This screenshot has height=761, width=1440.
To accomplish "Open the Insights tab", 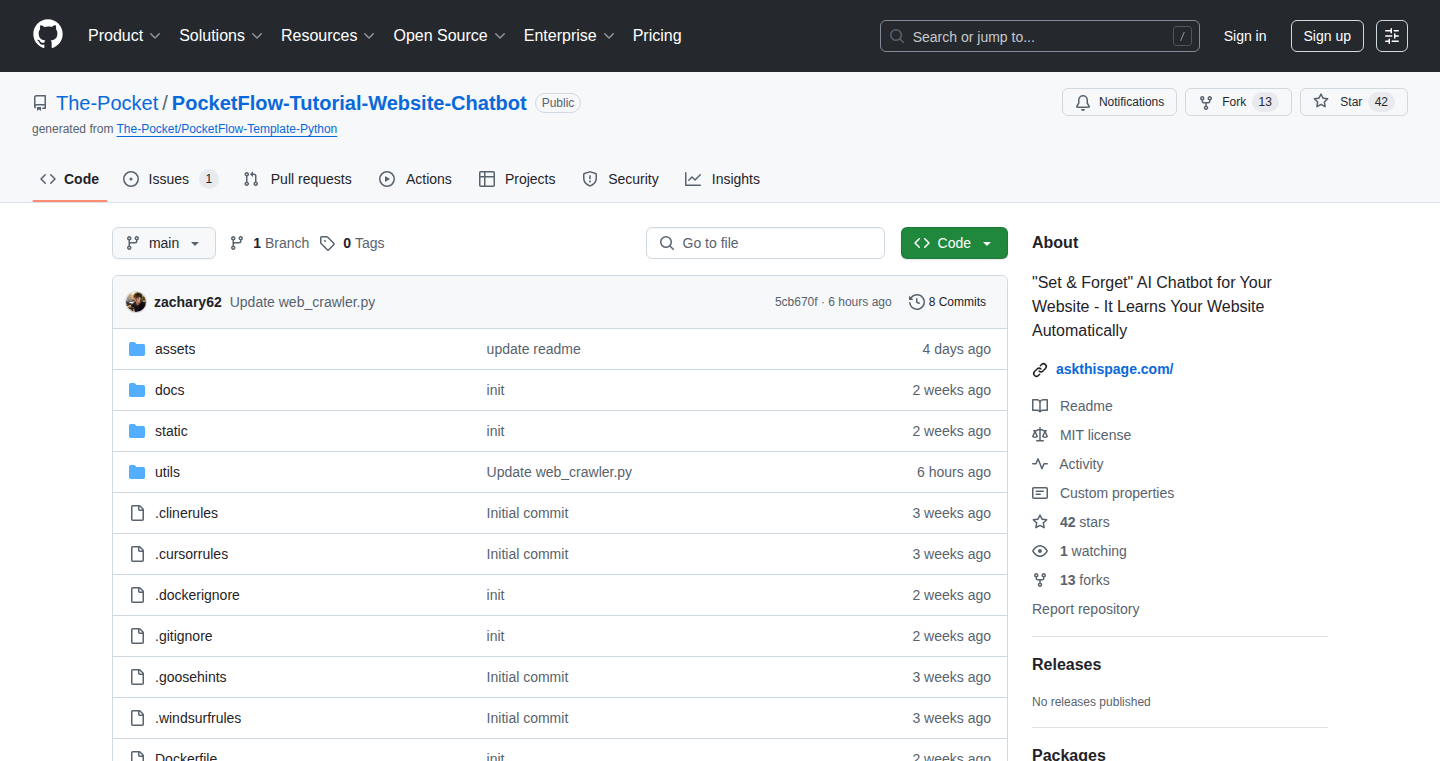I will tap(723, 179).
